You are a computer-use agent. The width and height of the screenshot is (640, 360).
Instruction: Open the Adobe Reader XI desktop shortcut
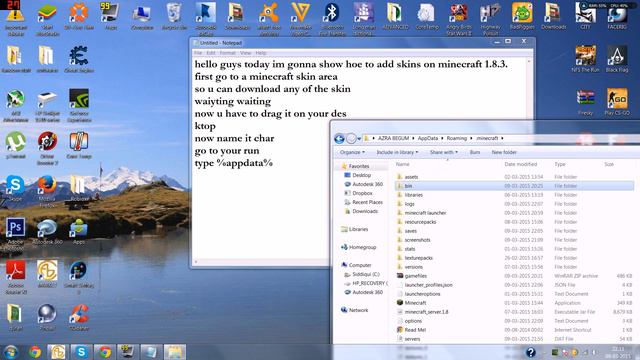(16, 278)
